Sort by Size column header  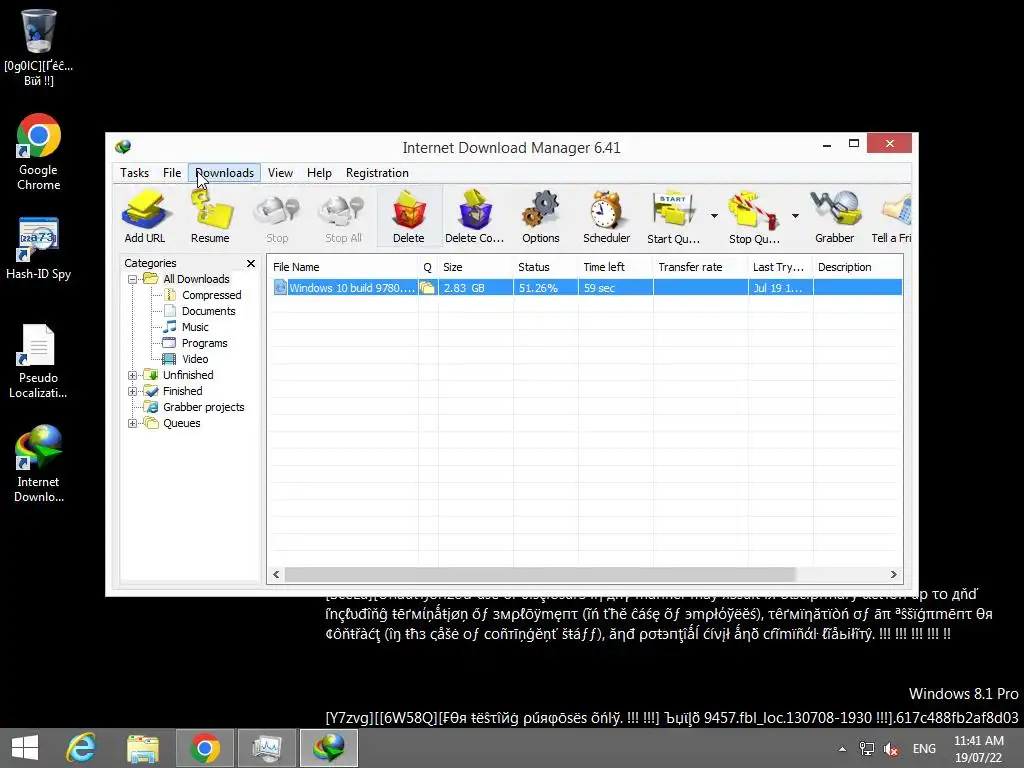tap(475, 267)
